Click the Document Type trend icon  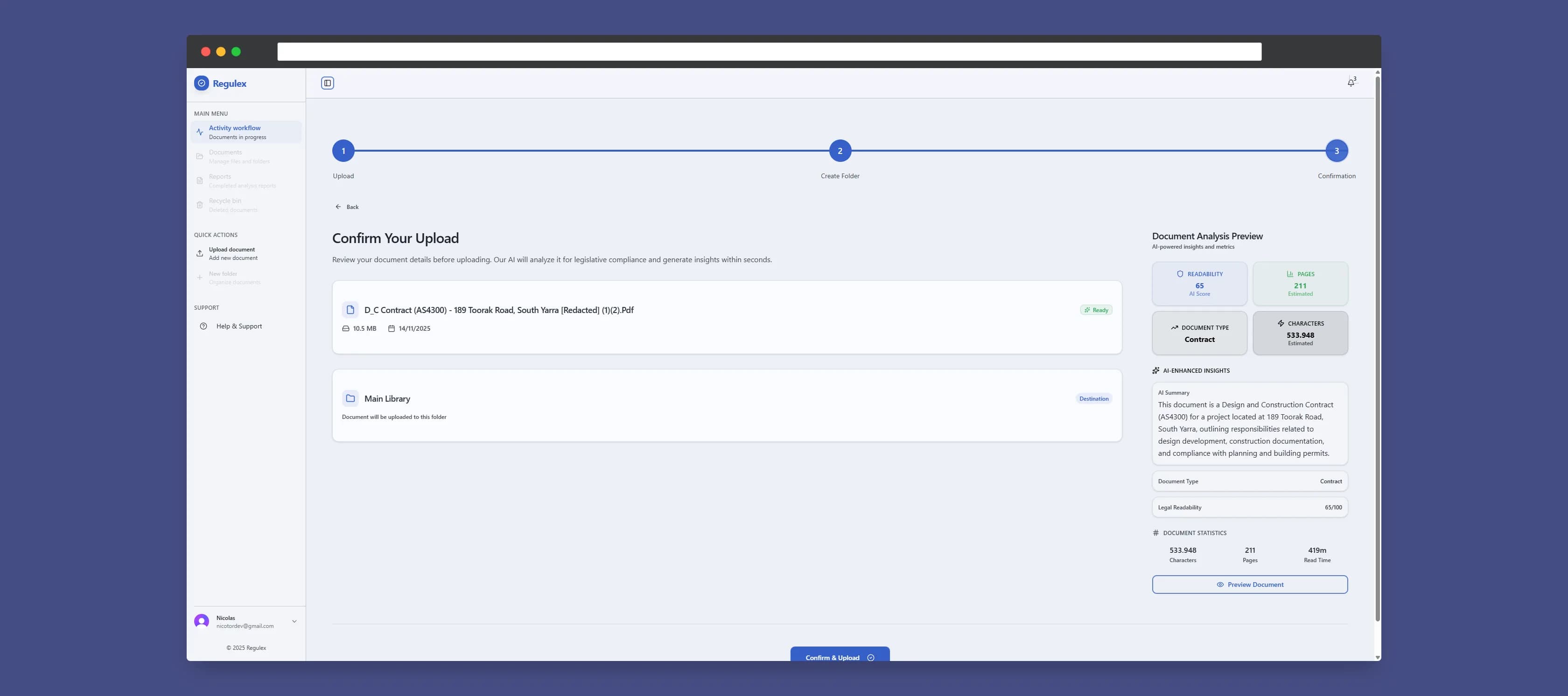[1174, 327]
